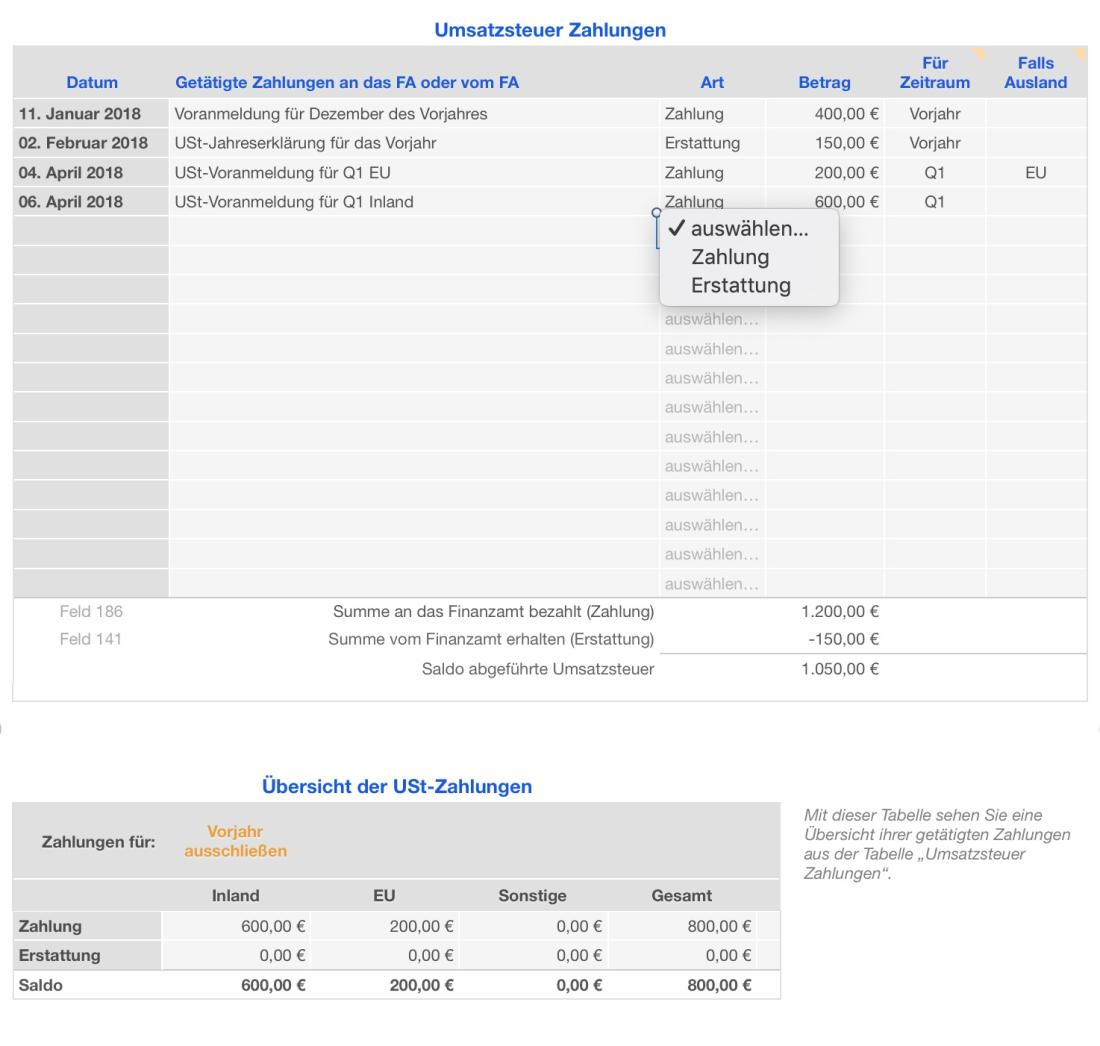This screenshot has height=1046, width=1100.
Task: Open the Vorjahr ausschließen dropdown
Action: [x=235, y=841]
